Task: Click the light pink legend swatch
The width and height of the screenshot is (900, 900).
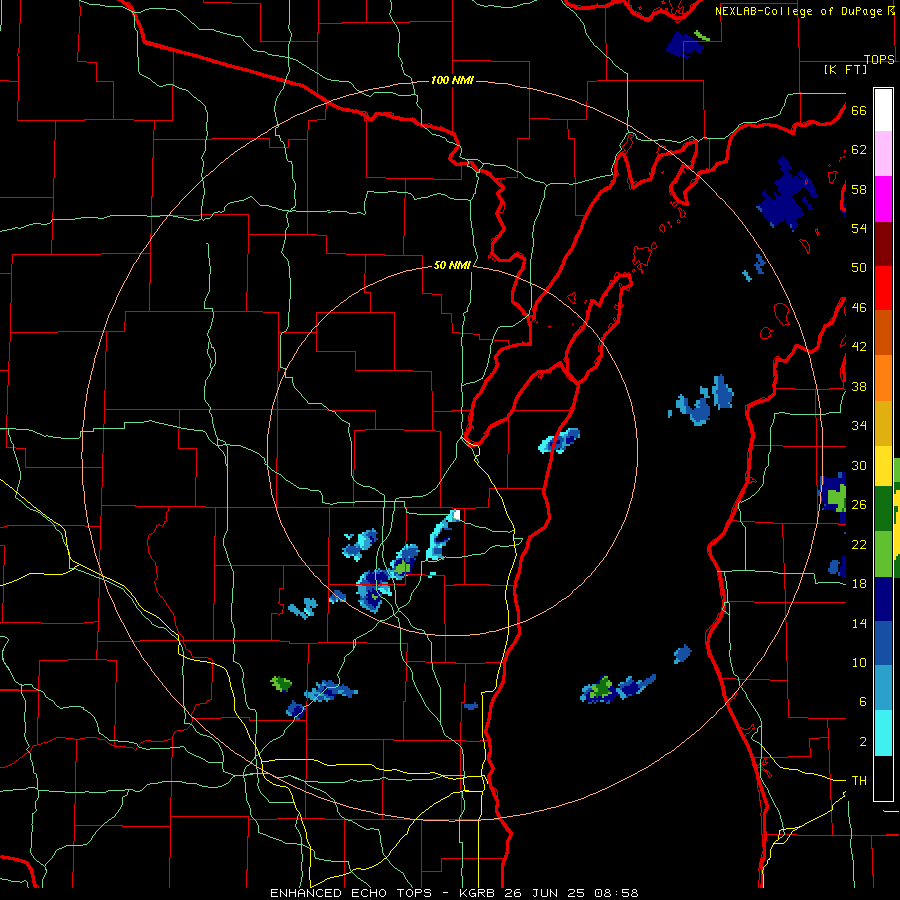Action: point(883,154)
